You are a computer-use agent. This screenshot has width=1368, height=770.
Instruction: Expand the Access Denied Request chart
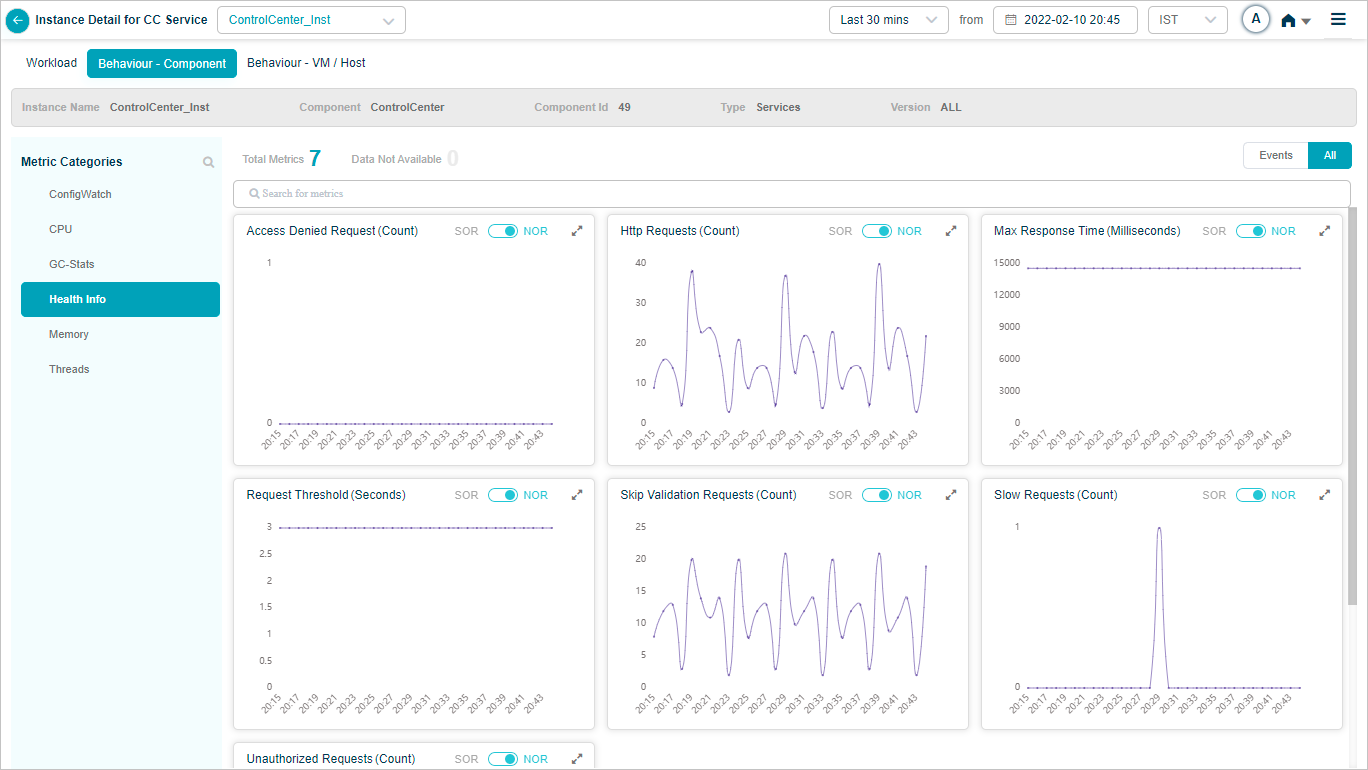pos(577,231)
